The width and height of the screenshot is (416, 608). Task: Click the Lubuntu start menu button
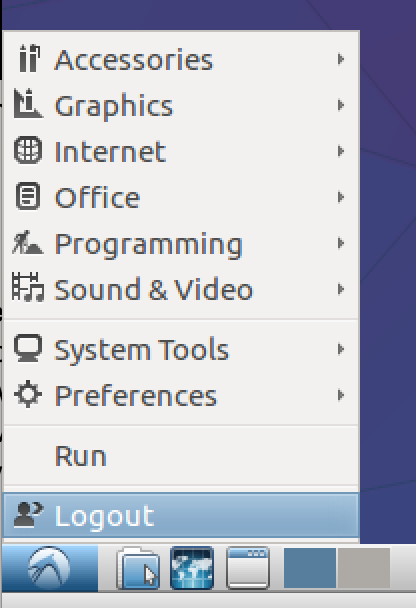pos(50,568)
